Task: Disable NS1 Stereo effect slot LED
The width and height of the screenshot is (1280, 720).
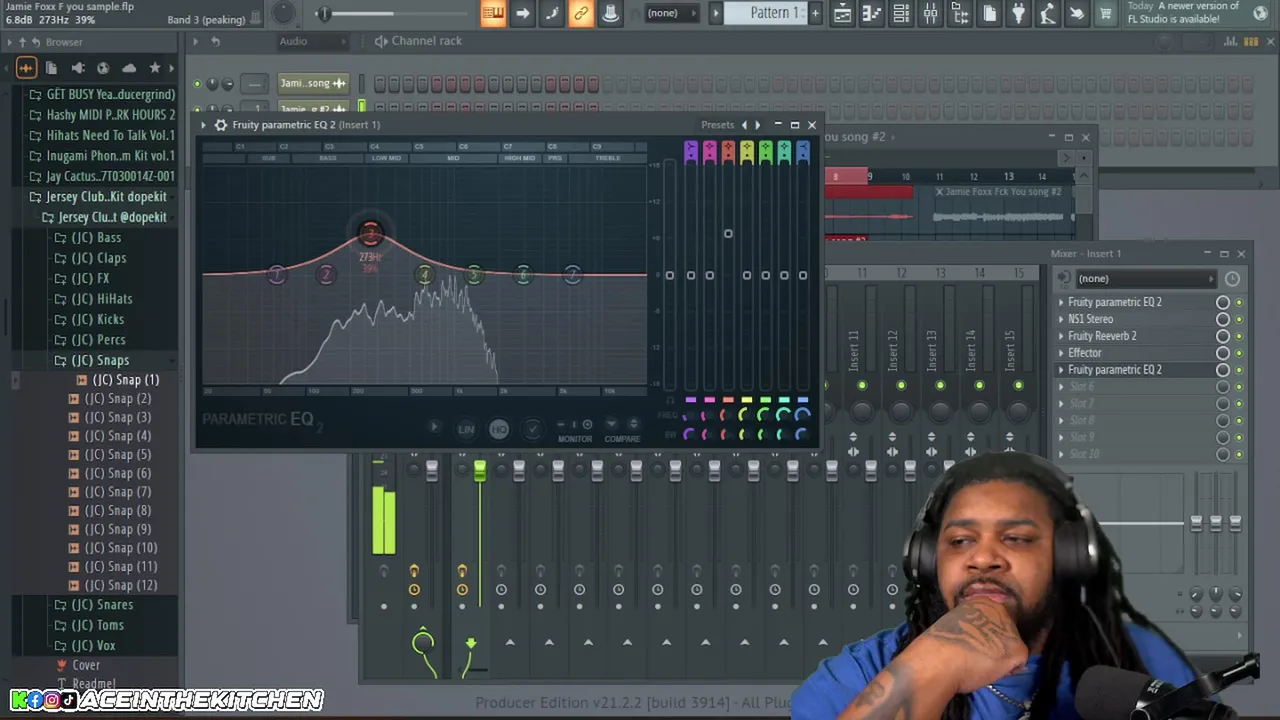Action: [x=1239, y=319]
